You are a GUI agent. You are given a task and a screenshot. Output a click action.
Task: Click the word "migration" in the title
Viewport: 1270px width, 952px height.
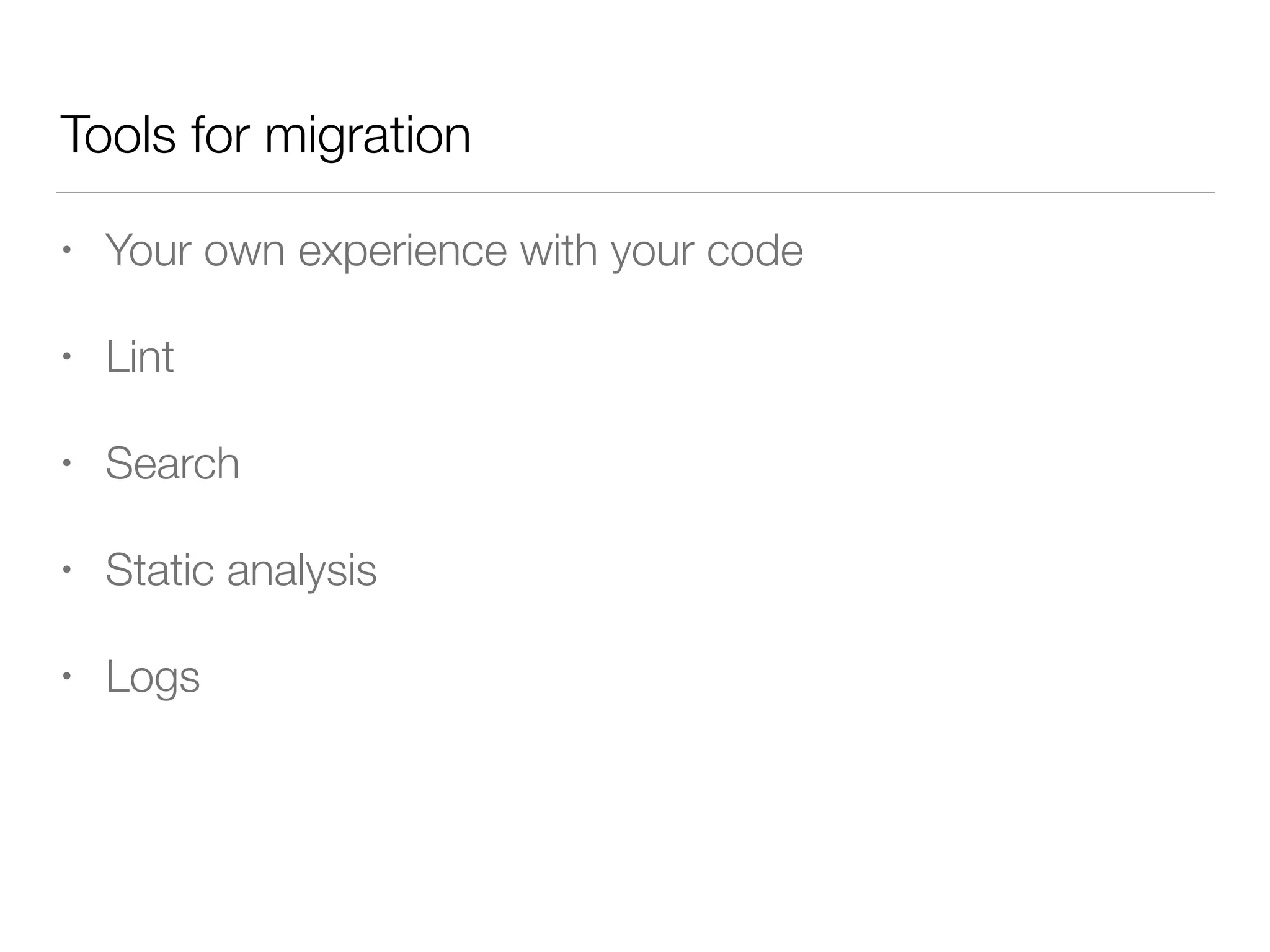[x=367, y=135]
